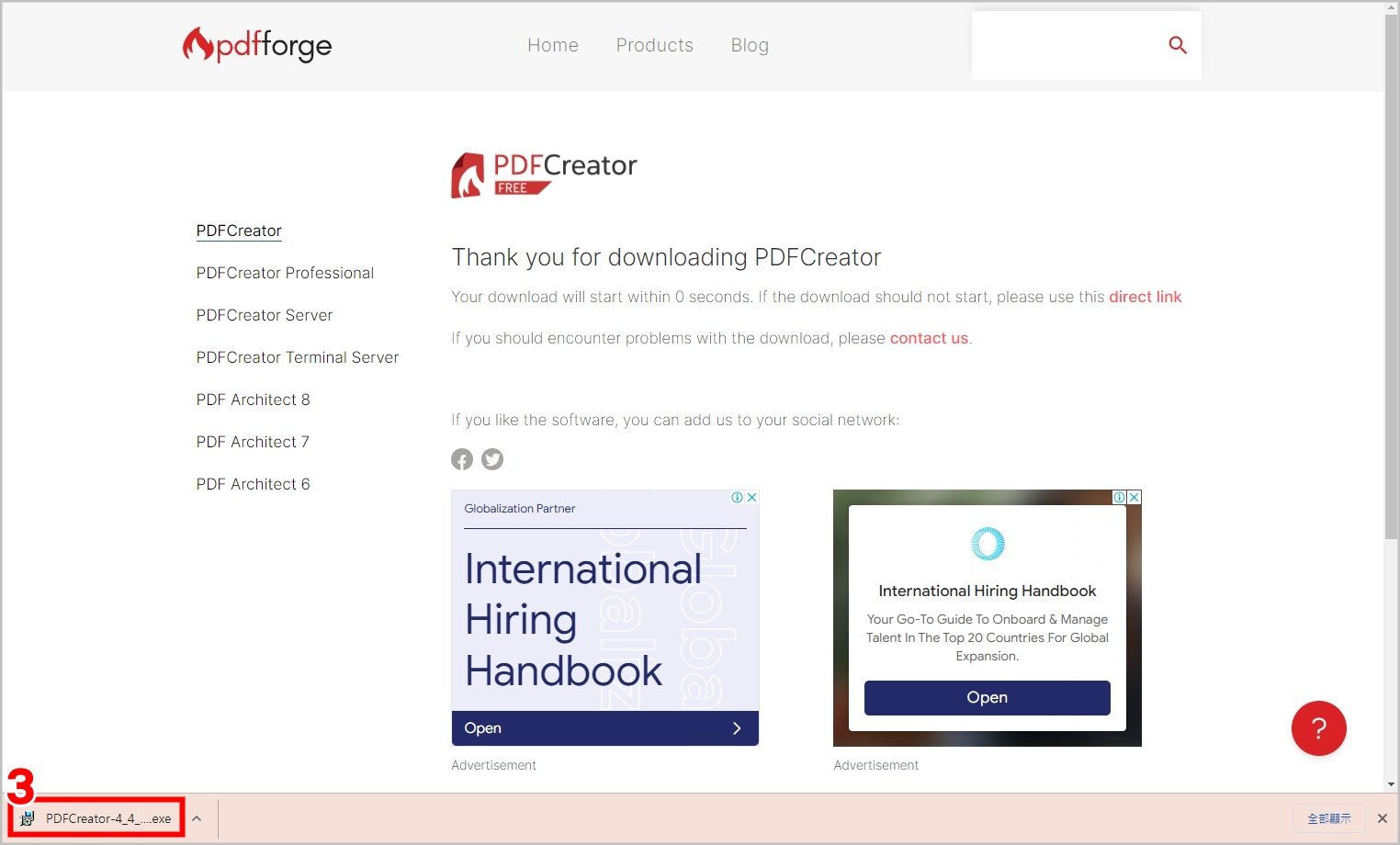Select PDFCreator Terminal Server in sidebar

pyautogui.click(x=298, y=357)
